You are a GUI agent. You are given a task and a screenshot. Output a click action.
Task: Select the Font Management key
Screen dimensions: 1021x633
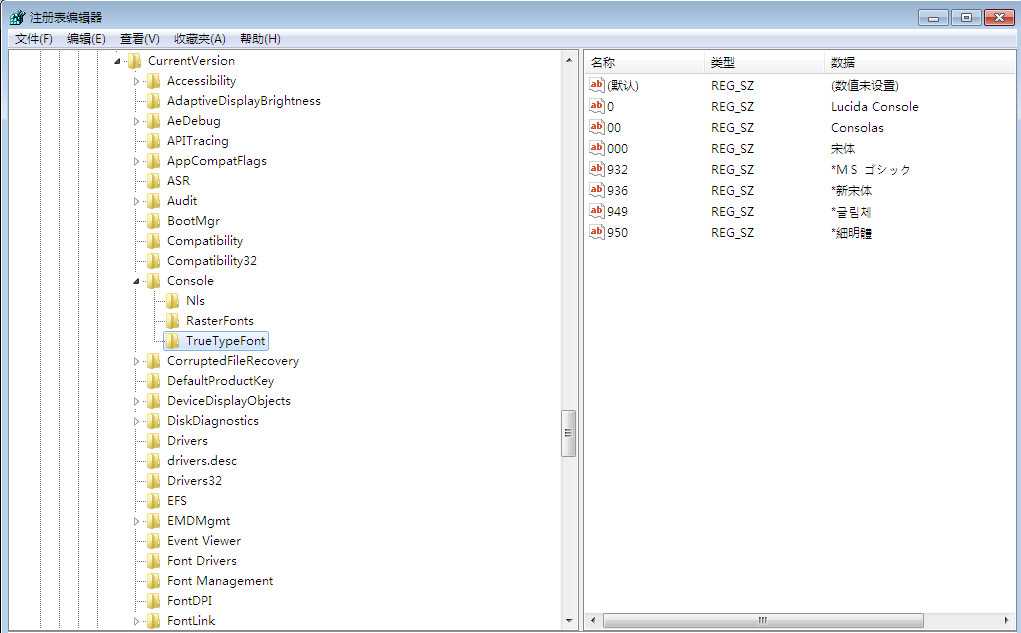click(220, 582)
